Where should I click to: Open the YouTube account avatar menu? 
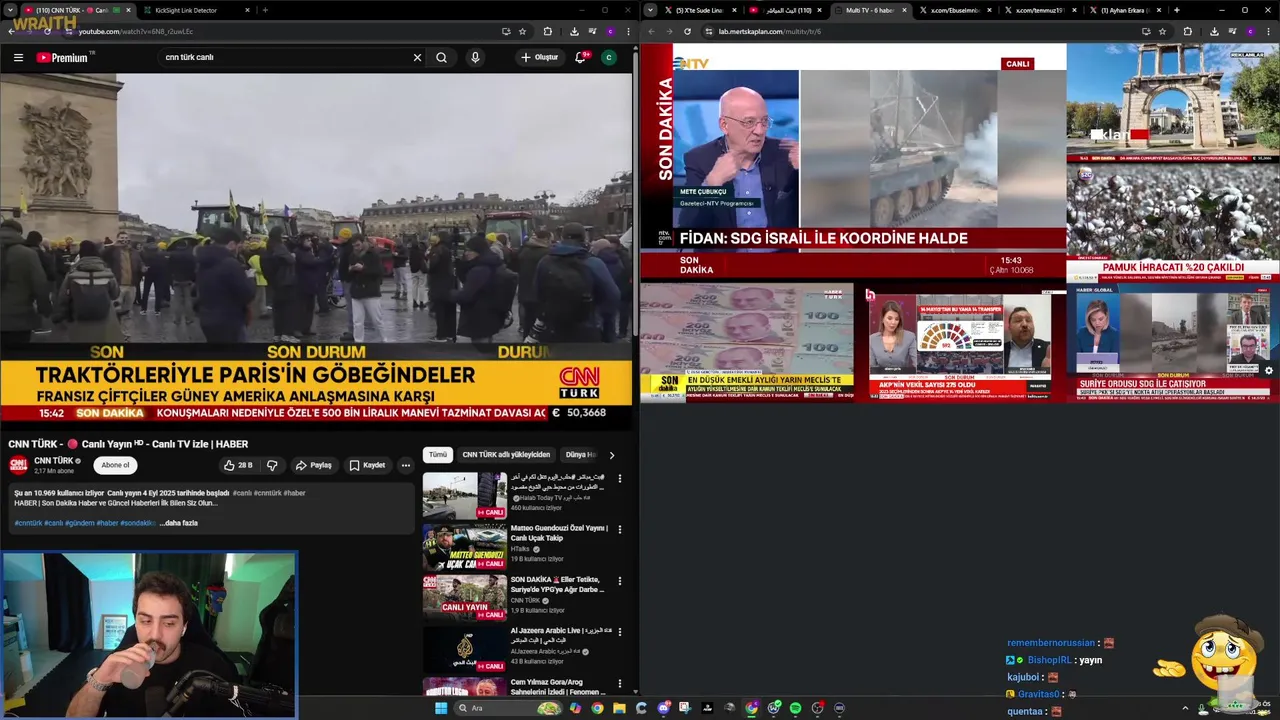608,58
